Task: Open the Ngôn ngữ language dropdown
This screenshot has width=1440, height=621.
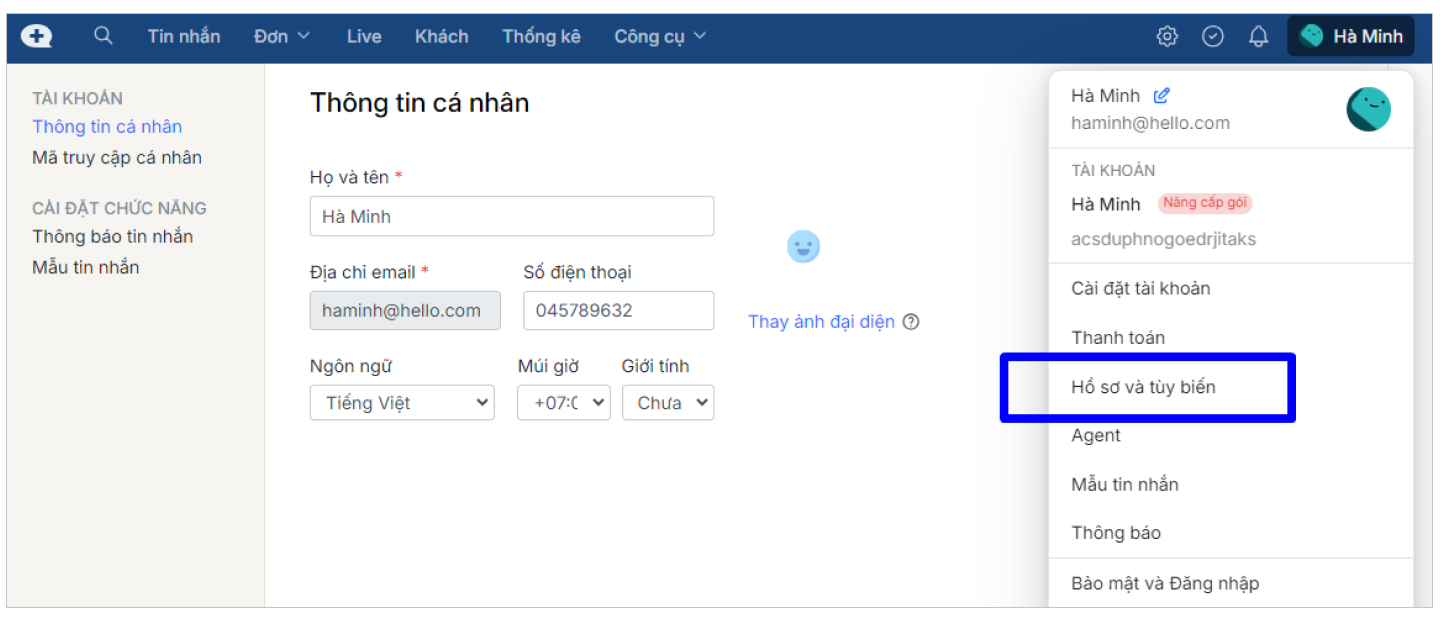Action: click(x=402, y=403)
